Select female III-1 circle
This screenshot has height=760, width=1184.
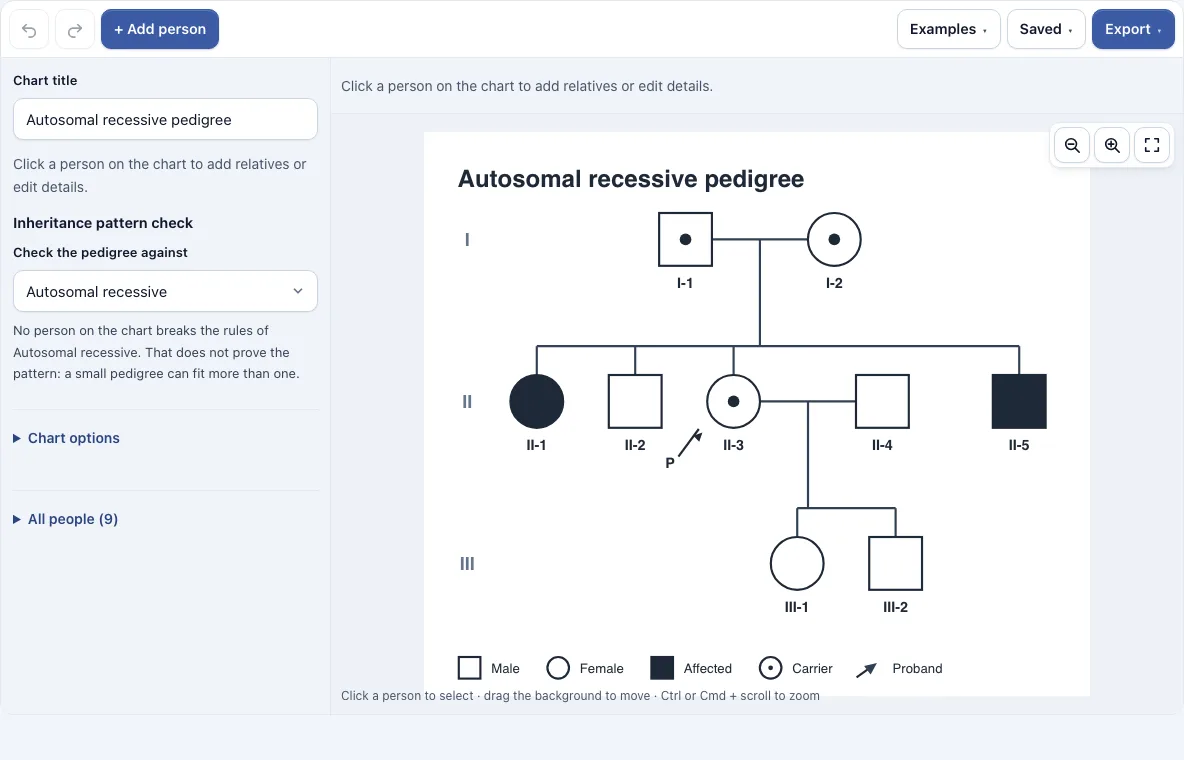[x=797, y=564]
